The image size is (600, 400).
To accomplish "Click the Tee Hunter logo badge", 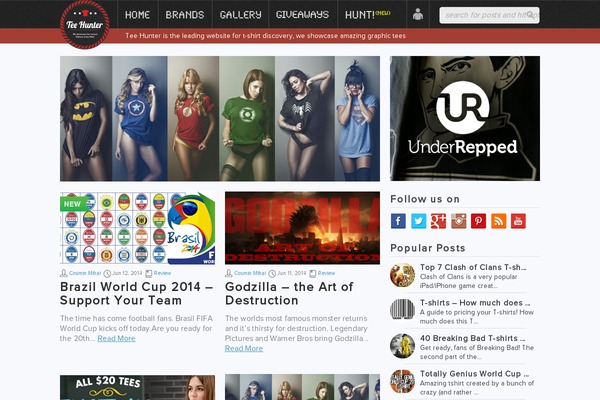I will coord(85,24).
